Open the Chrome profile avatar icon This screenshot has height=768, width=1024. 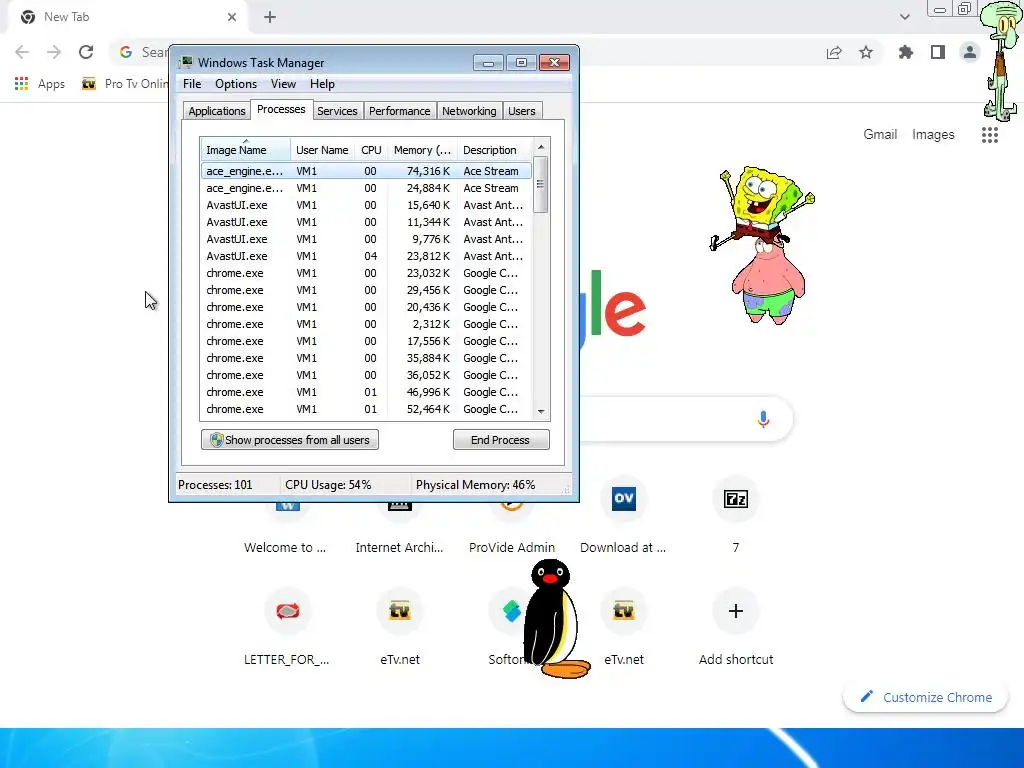point(970,52)
